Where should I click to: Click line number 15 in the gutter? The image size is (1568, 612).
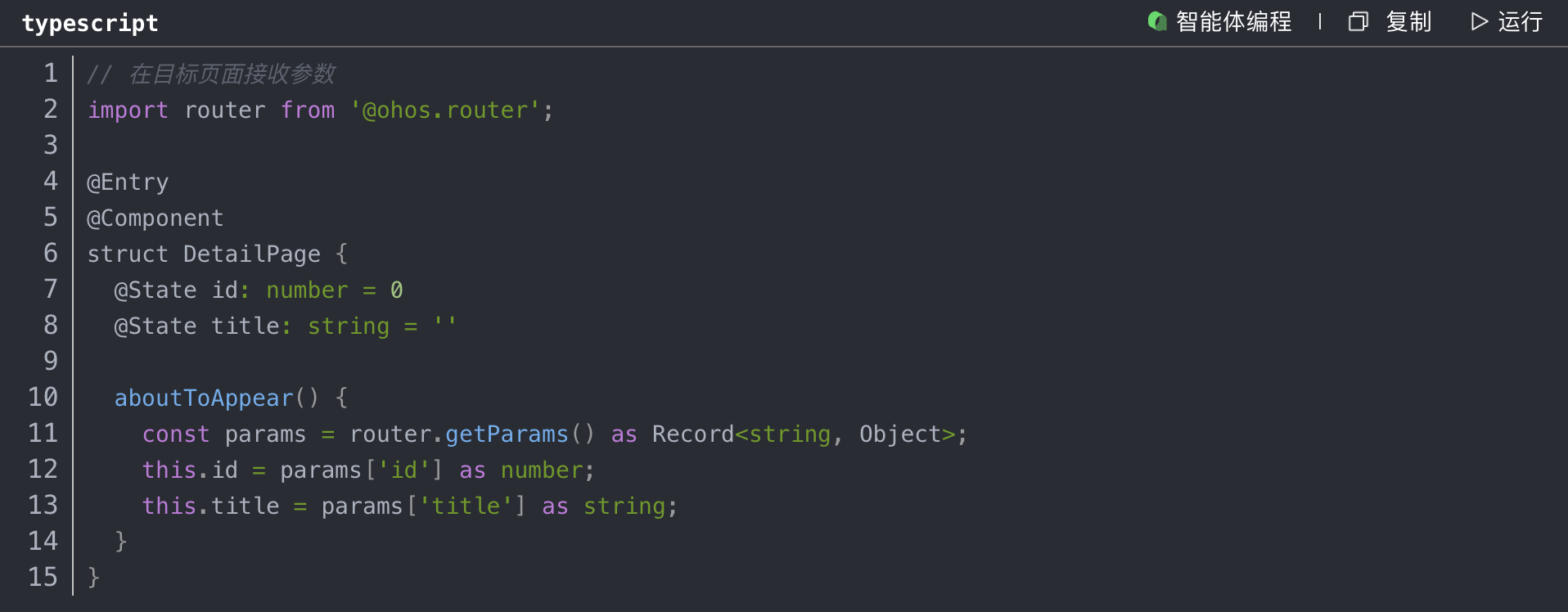point(43,578)
